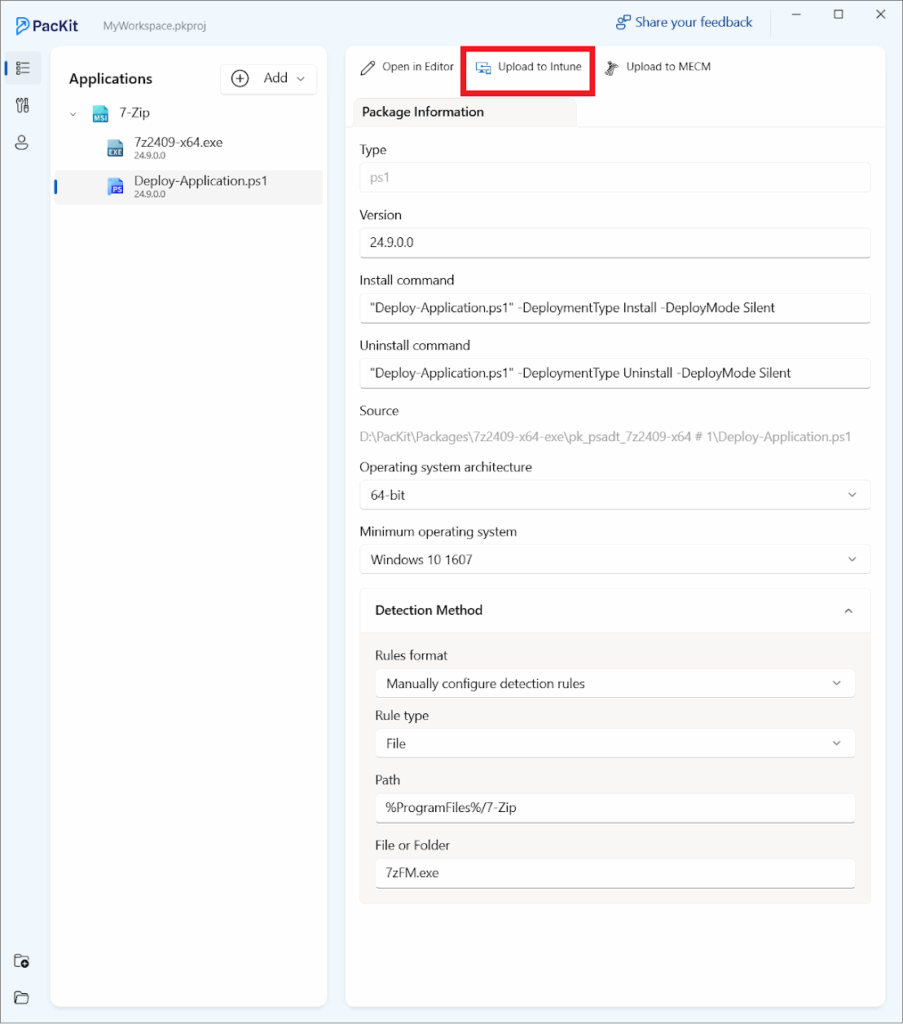This screenshot has width=903, height=1024.
Task: Open the Add dropdown button
Action: (x=268, y=78)
